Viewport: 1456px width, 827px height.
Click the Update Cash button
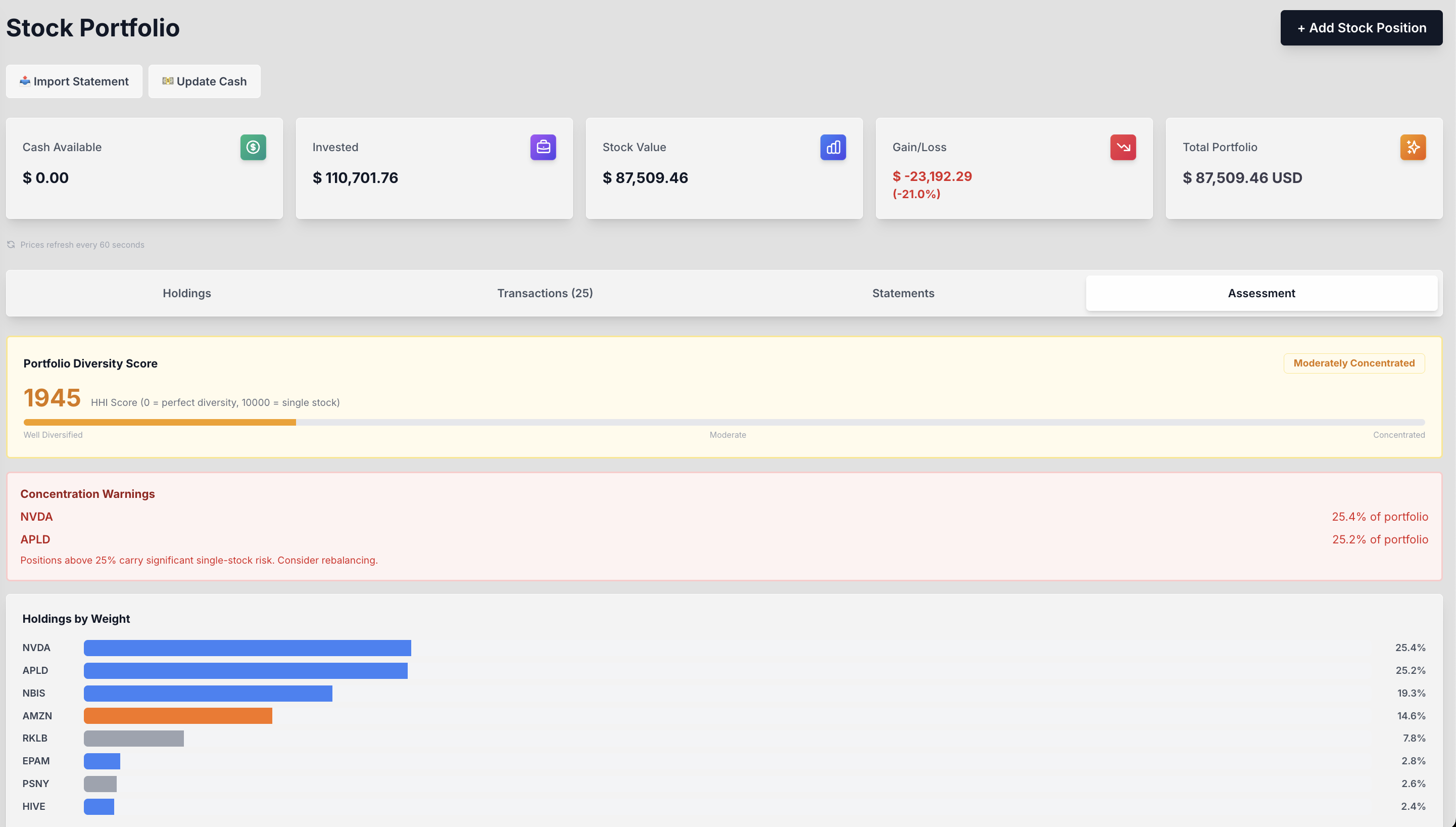tap(204, 81)
